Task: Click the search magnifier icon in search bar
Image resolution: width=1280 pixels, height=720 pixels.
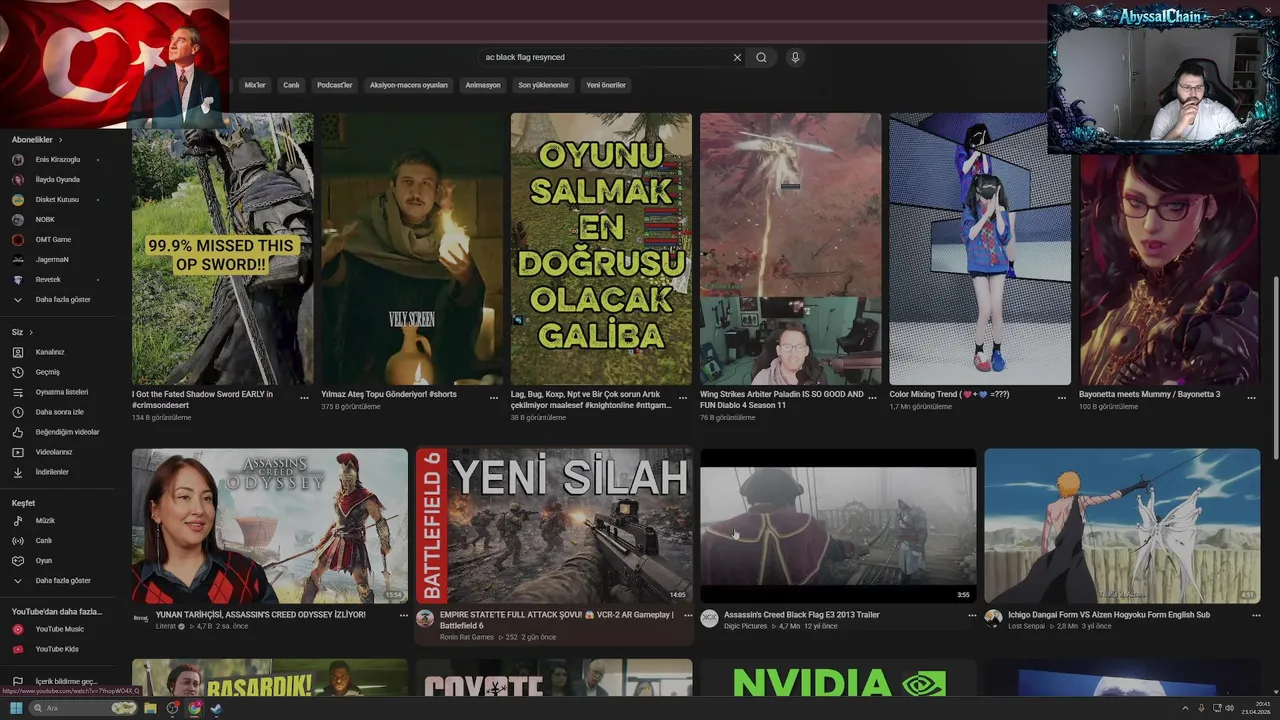Action: click(x=761, y=57)
